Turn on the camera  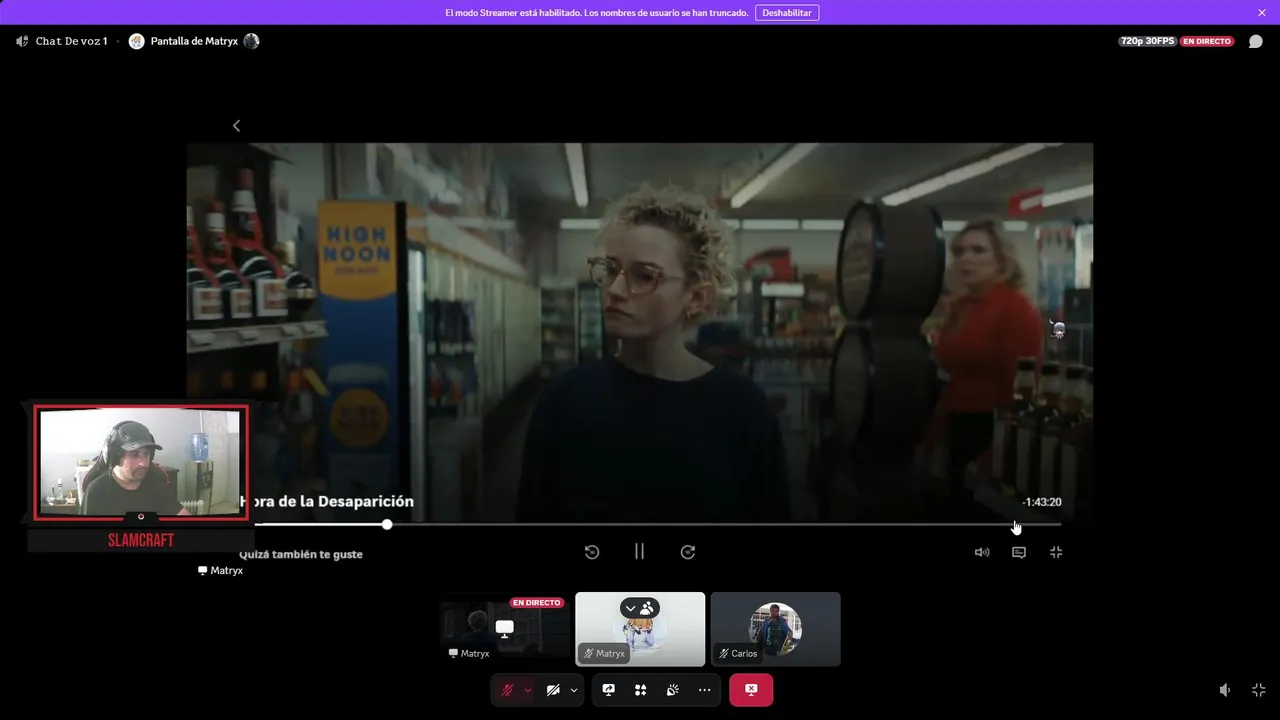[553, 690]
